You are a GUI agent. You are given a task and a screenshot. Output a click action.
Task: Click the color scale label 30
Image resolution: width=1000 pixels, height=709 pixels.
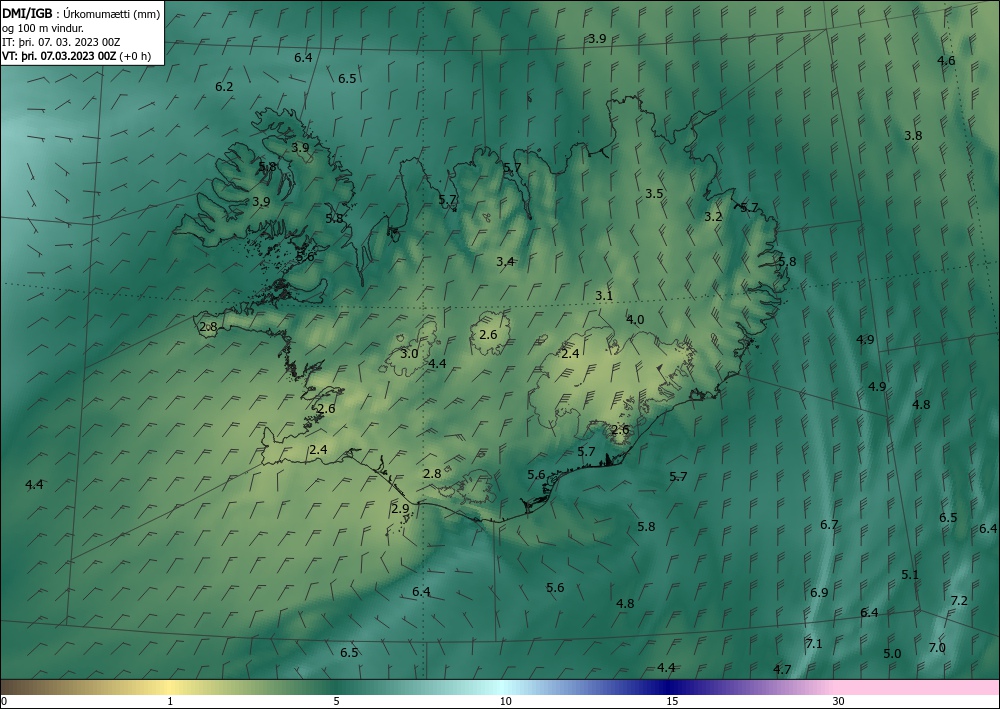tap(839, 702)
